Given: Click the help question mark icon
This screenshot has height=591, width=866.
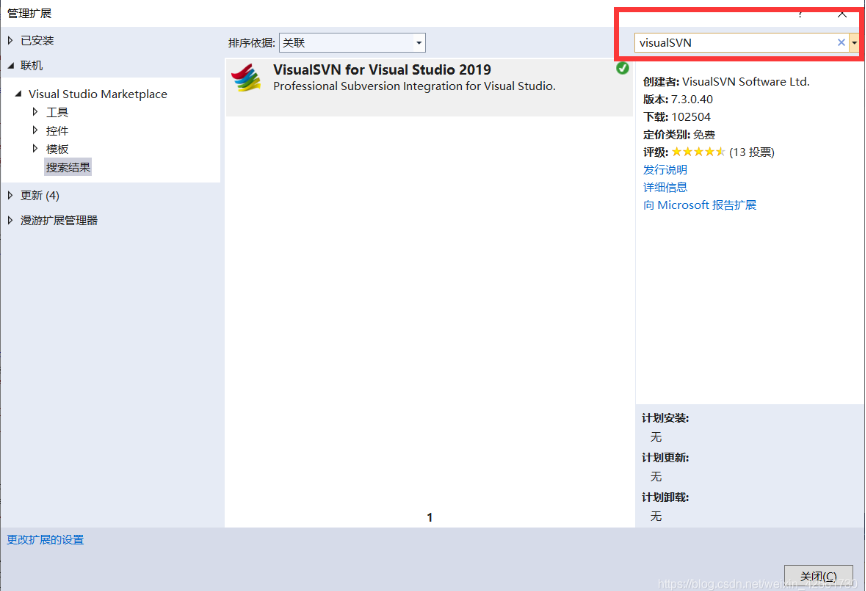Looking at the screenshot, I should [x=800, y=14].
